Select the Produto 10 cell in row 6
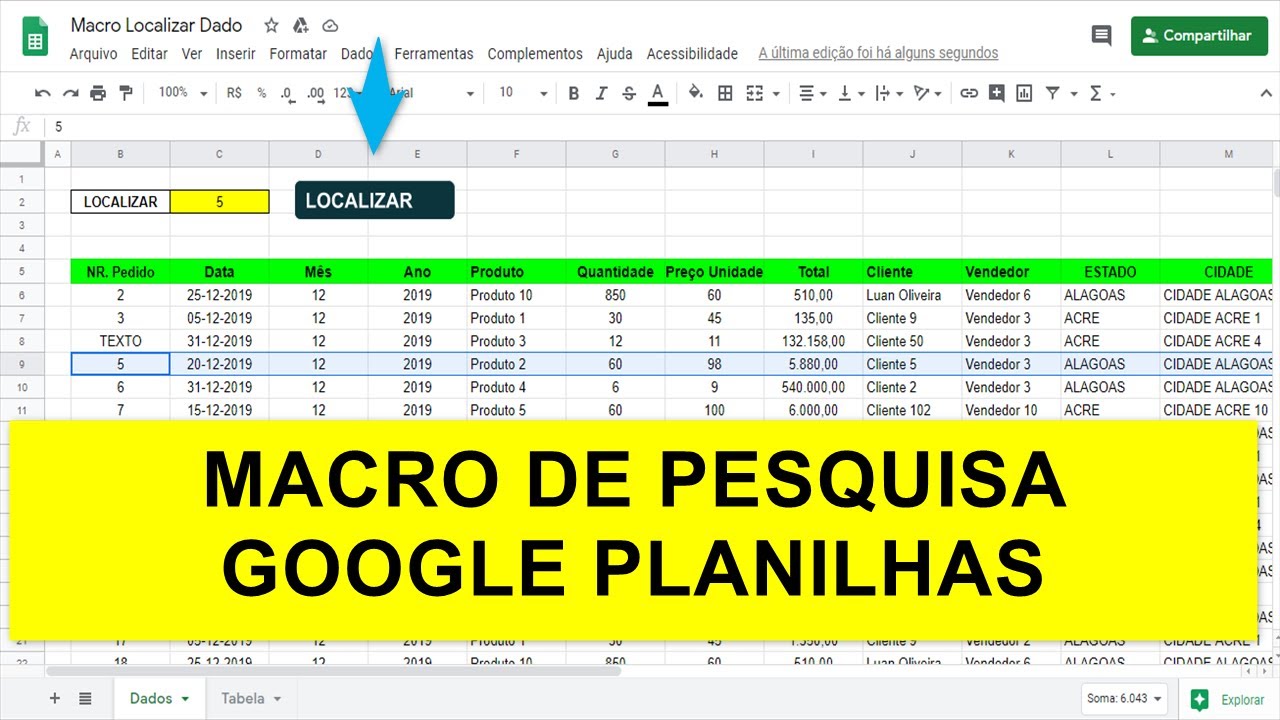The image size is (1280, 720). pyautogui.click(x=516, y=295)
